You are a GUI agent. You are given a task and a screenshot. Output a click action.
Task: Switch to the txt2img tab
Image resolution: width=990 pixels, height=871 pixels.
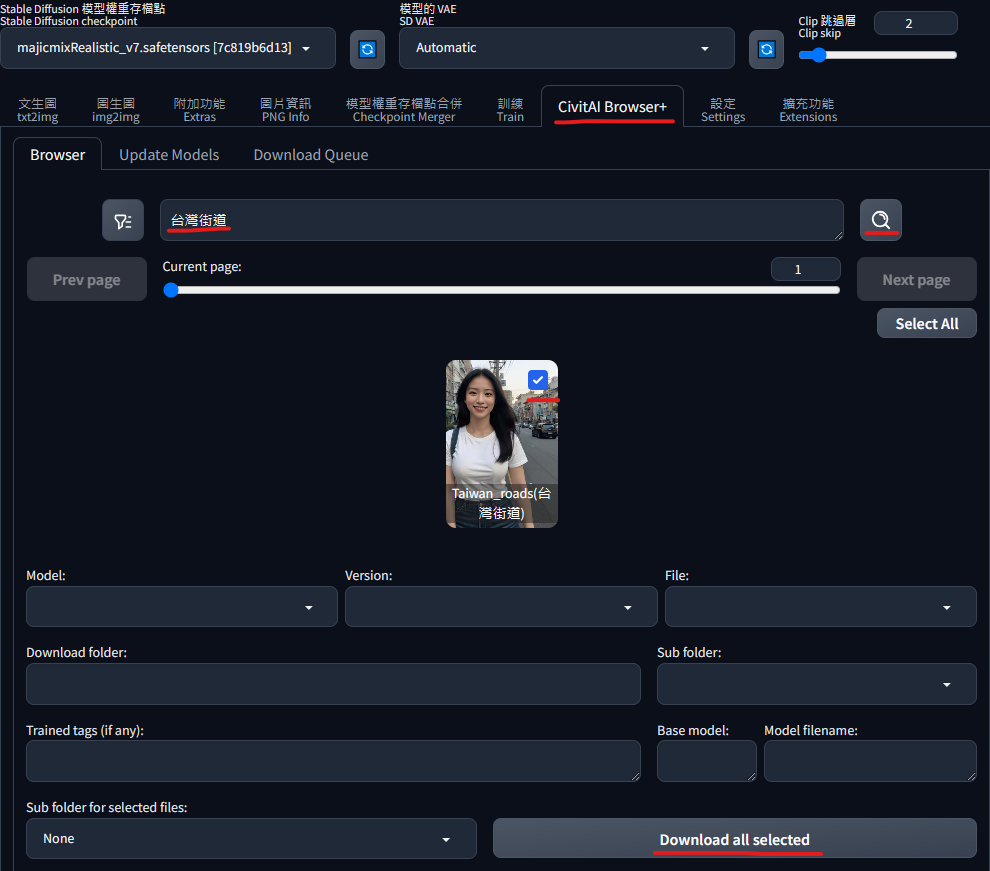(x=38, y=110)
